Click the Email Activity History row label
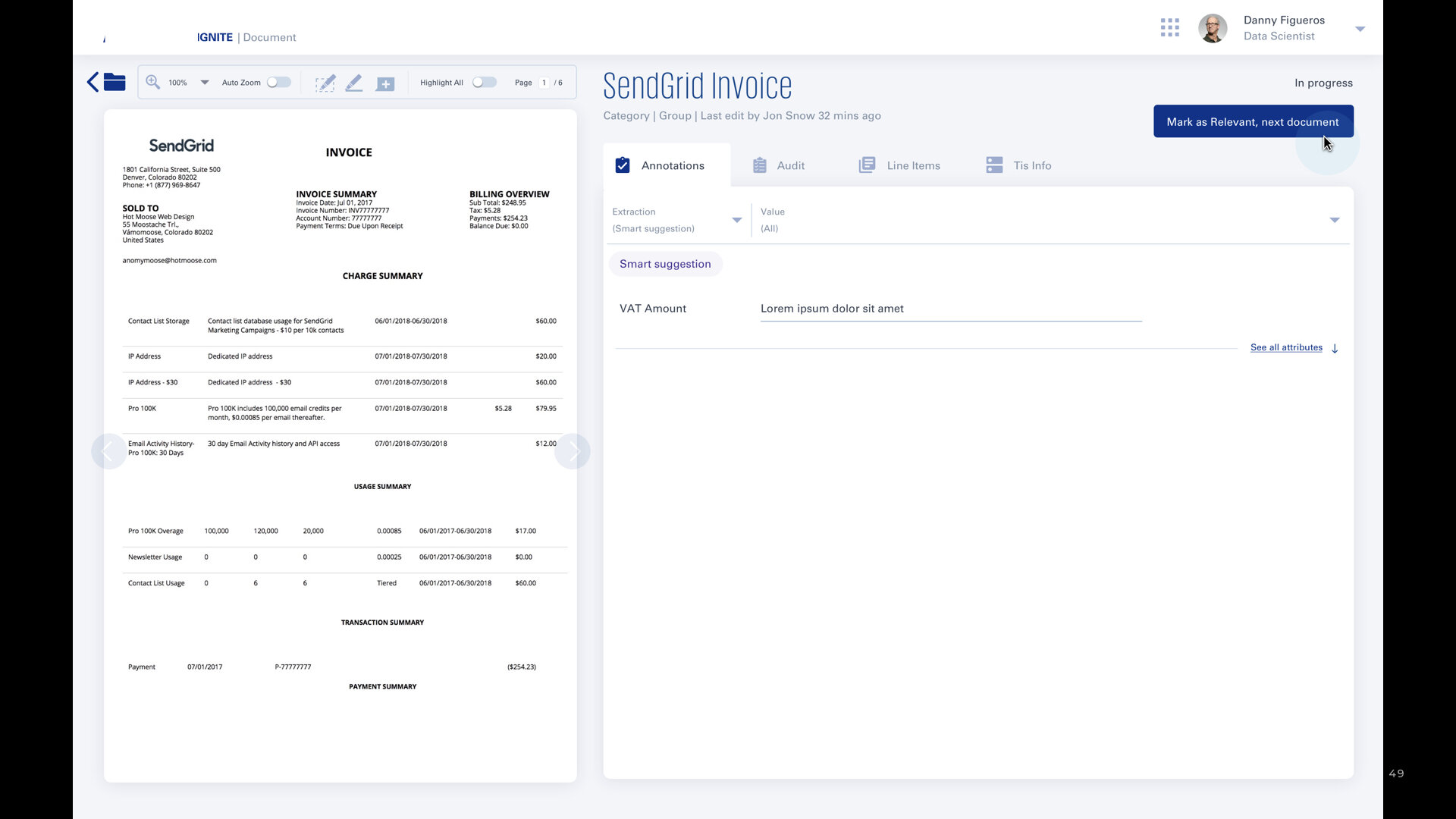Viewport: 1456px width, 819px height. pos(161,448)
